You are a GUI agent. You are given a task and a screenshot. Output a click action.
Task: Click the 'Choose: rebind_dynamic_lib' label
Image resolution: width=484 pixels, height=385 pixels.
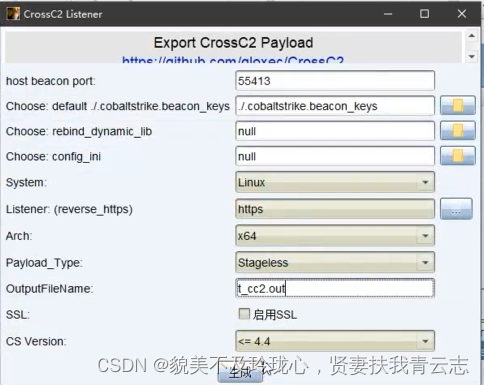pyautogui.click(x=79, y=131)
